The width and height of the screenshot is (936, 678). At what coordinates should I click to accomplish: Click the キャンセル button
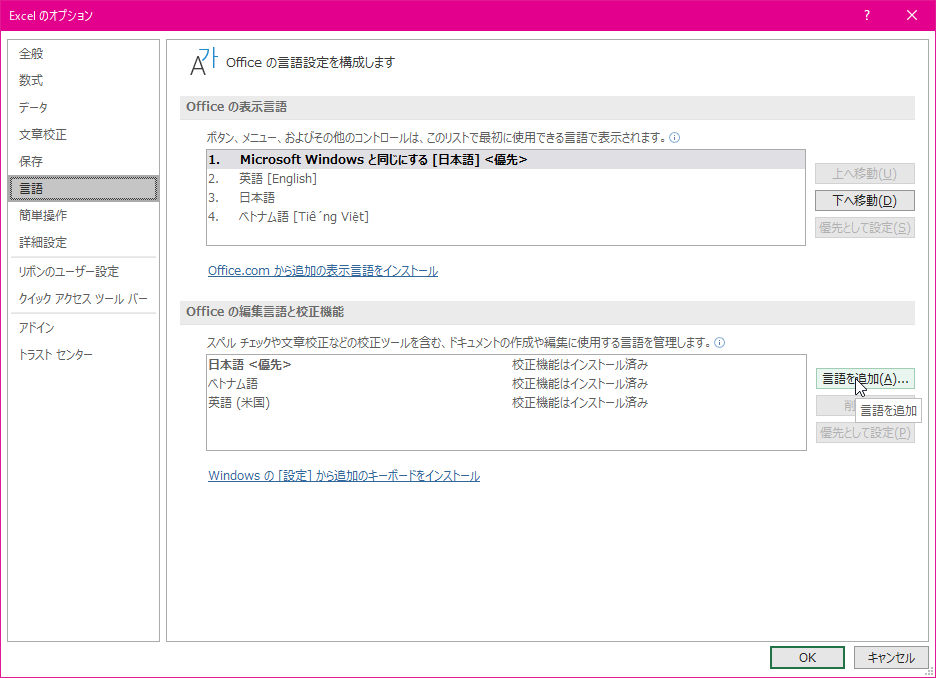click(x=891, y=658)
